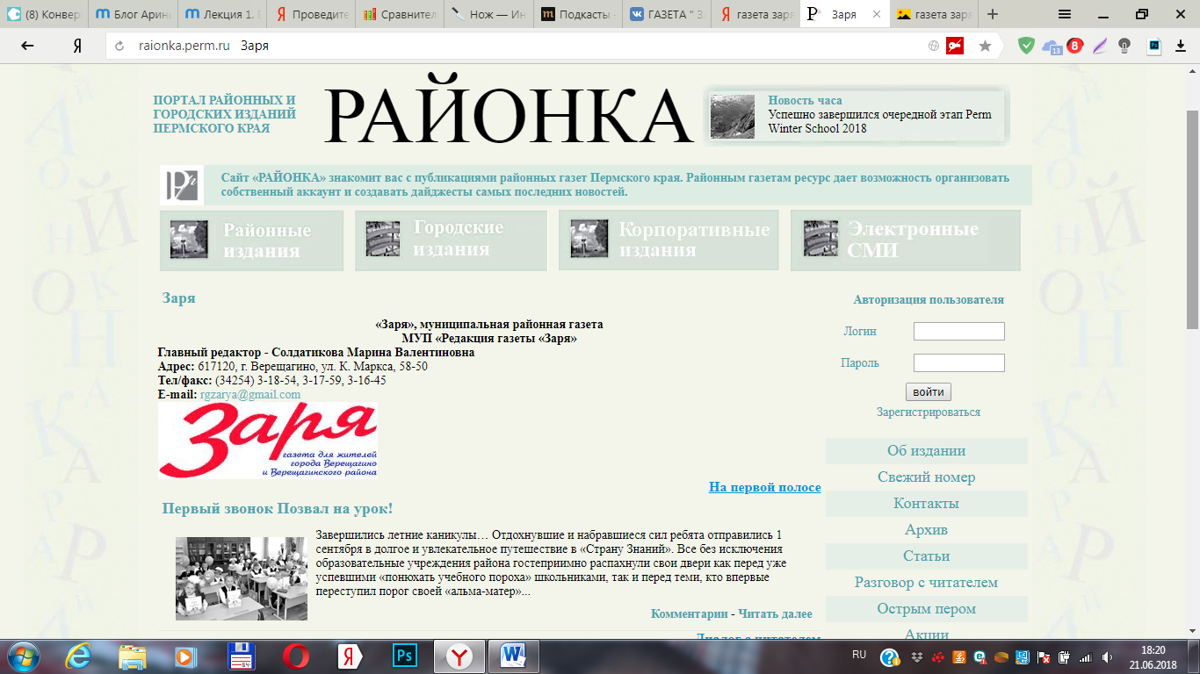This screenshot has height=674, width=1200.
Task: Click the Заря newspaper logo image
Action: pyautogui.click(x=268, y=441)
